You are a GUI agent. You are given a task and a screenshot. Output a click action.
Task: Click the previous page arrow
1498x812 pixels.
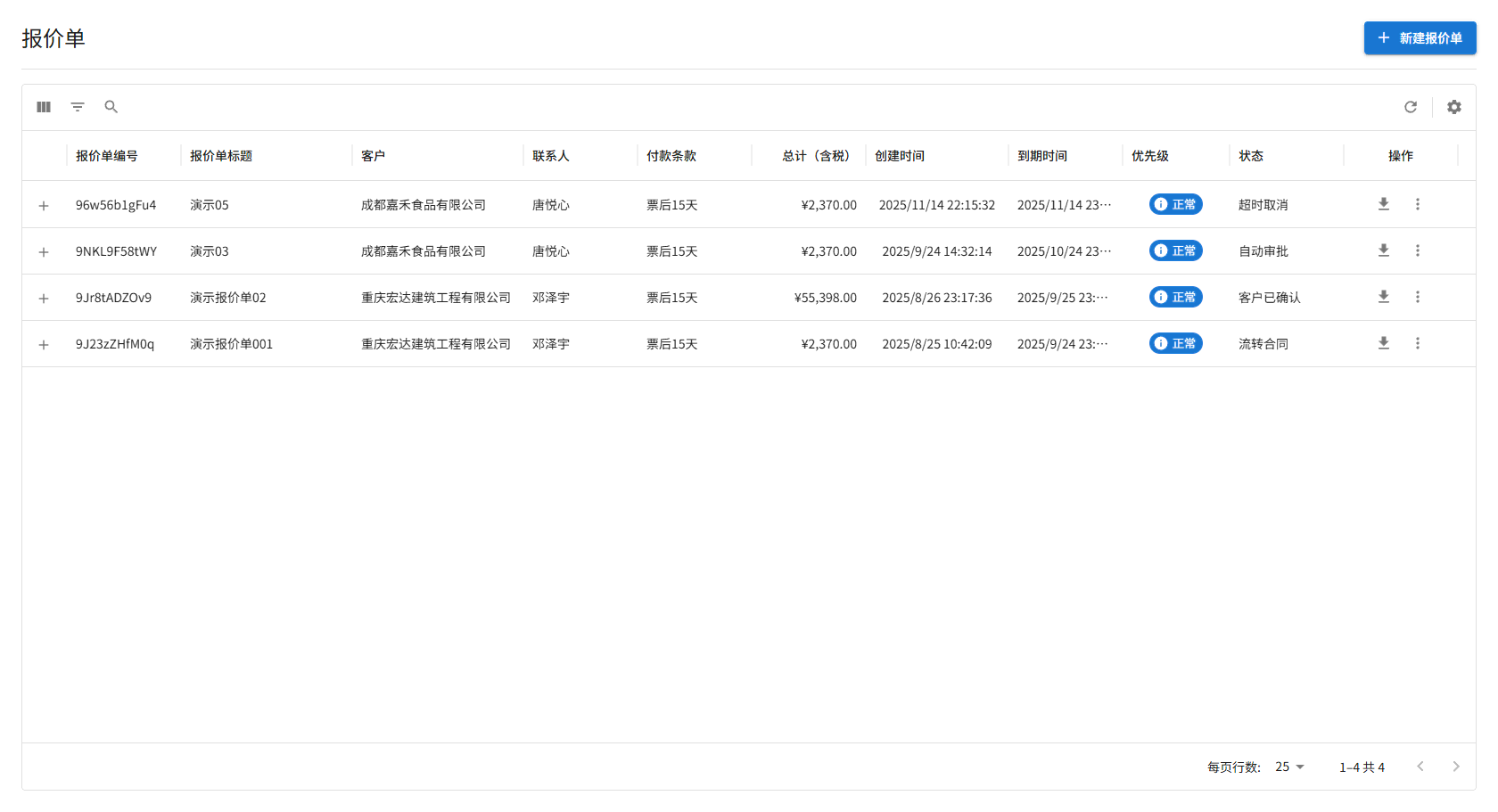point(1420,767)
